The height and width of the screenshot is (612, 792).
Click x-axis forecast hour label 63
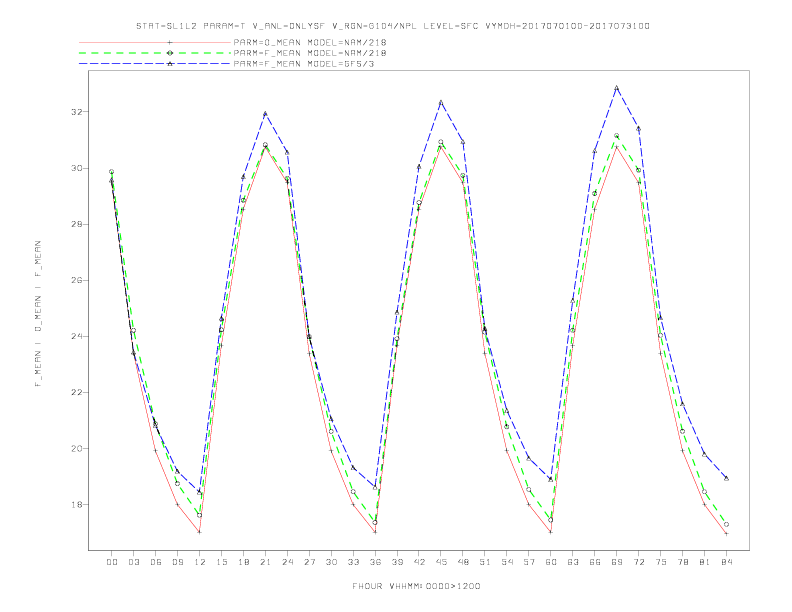[573, 562]
